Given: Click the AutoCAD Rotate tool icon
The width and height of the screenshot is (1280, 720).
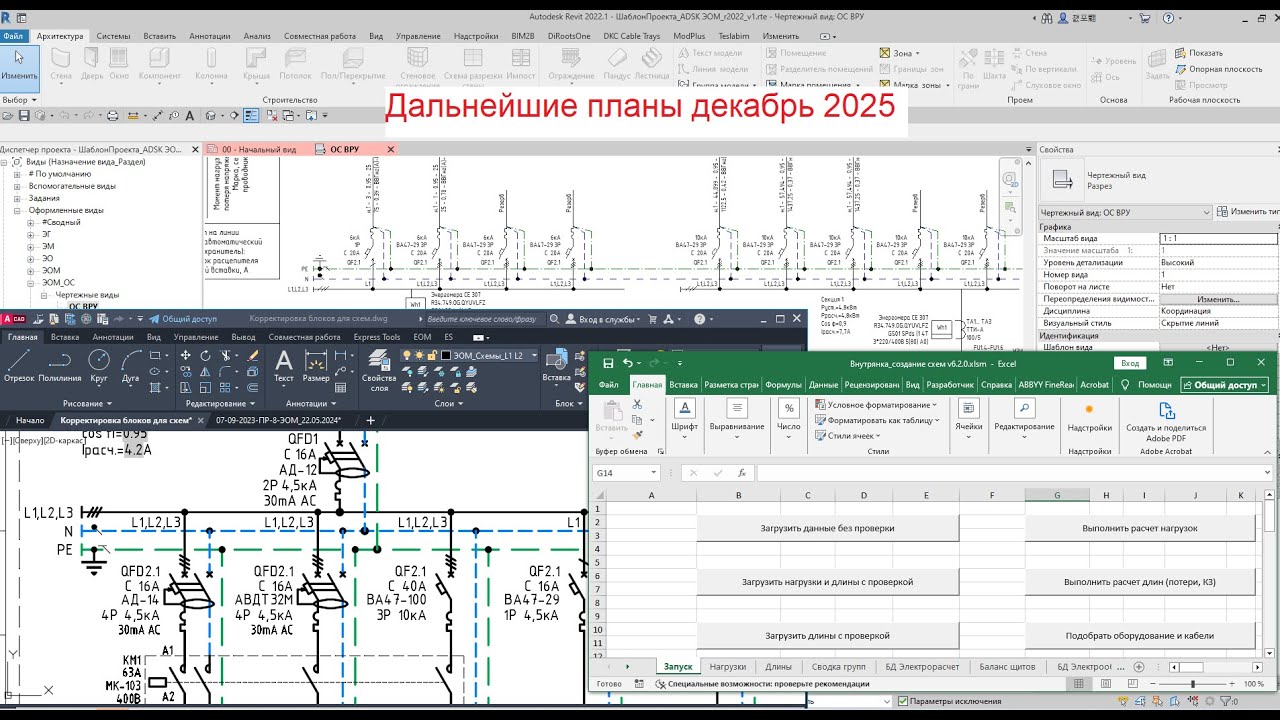Looking at the screenshot, I should (x=205, y=356).
